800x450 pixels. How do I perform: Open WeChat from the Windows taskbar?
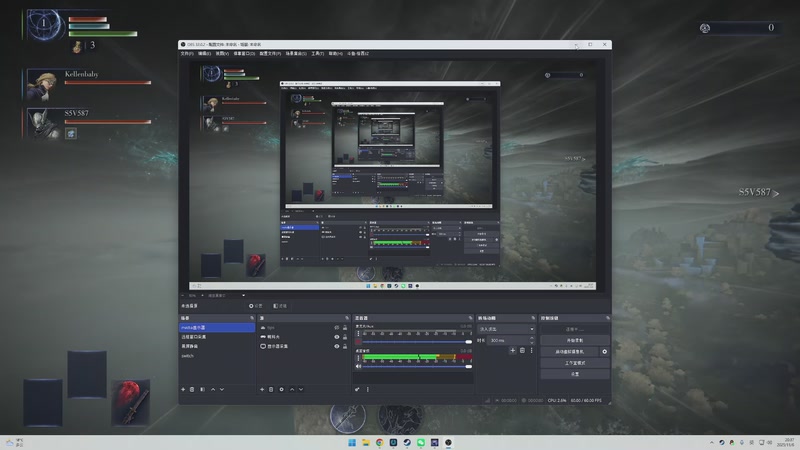click(421, 442)
